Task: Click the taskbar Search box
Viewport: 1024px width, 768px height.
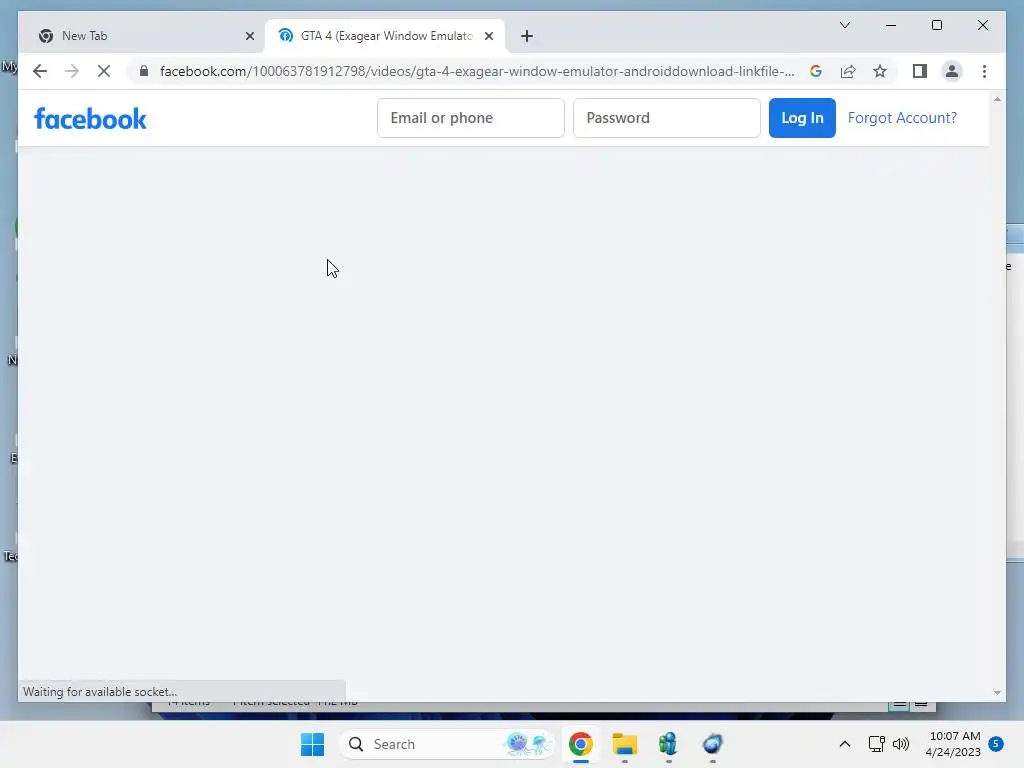Action: click(x=446, y=744)
